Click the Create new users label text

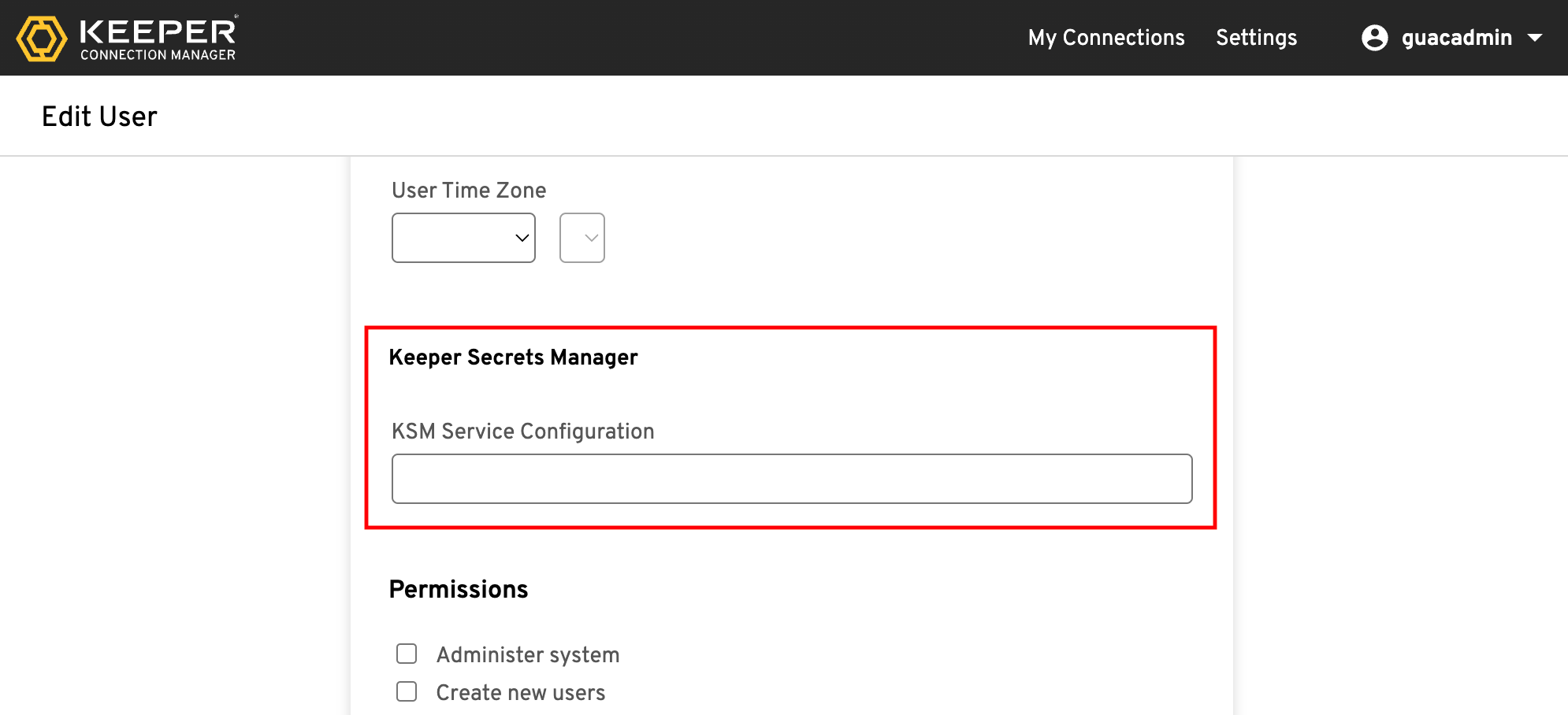click(x=521, y=693)
